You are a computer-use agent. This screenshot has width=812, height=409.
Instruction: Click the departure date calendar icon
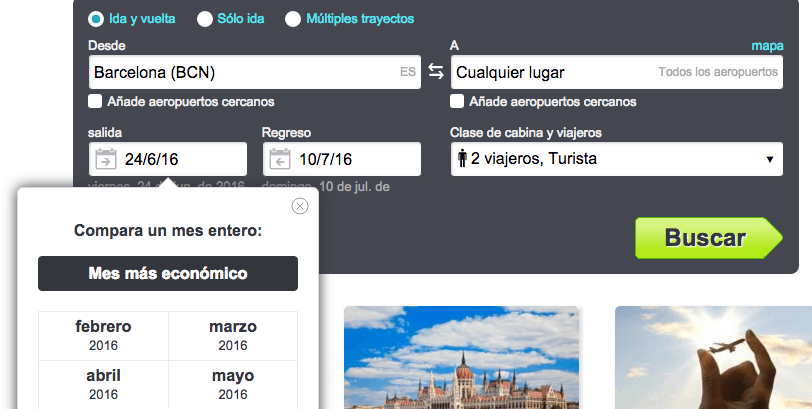point(106,159)
